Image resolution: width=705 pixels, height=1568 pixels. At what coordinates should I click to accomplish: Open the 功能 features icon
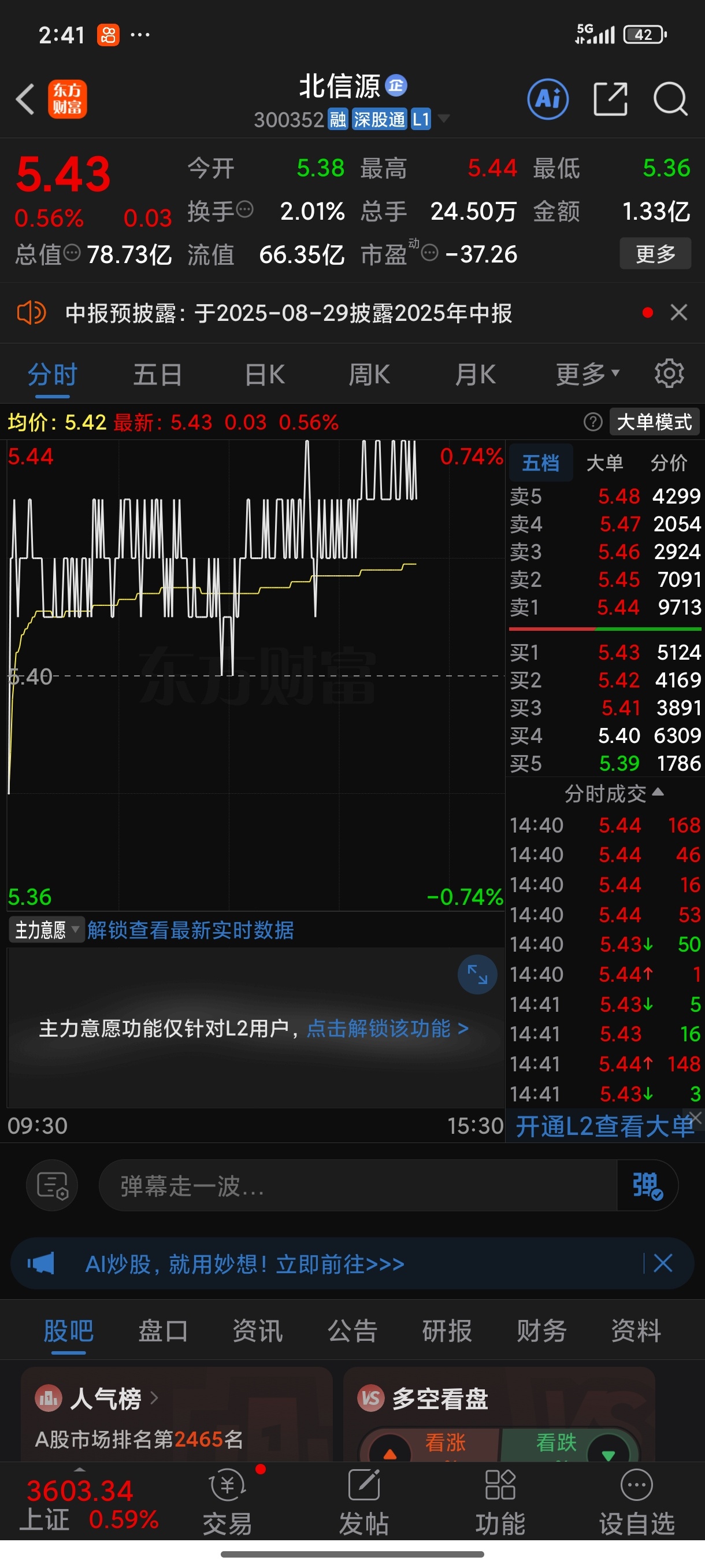[500, 1502]
